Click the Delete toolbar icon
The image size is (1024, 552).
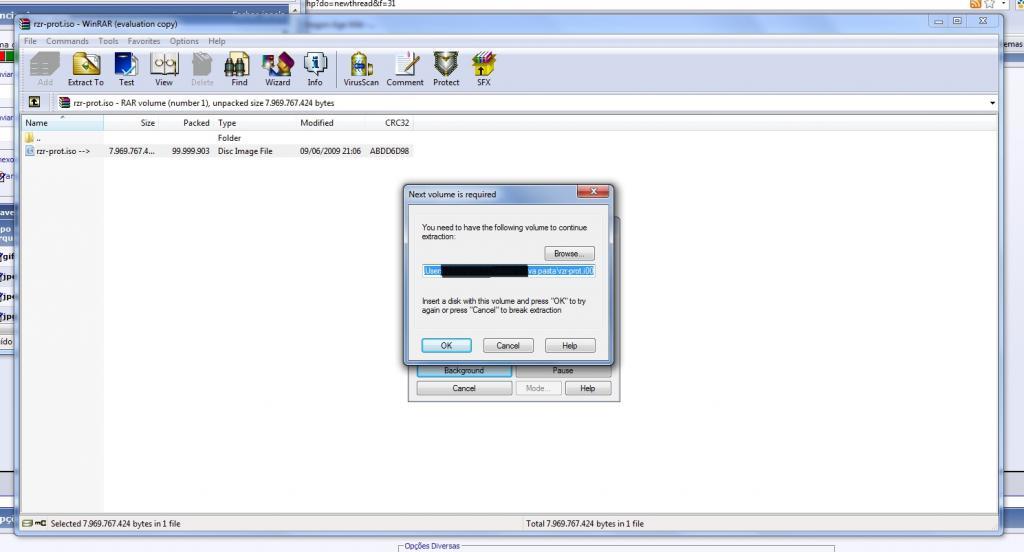coord(202,69)
